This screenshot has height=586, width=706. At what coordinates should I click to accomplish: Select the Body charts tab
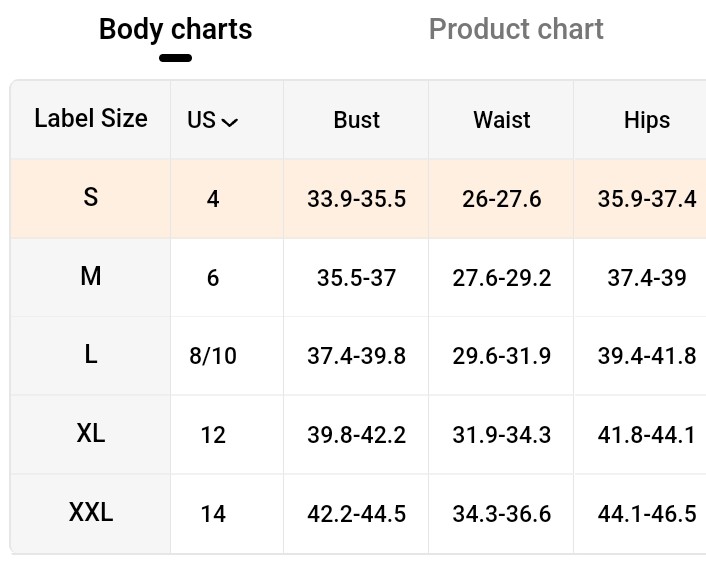tap(176, 30)
